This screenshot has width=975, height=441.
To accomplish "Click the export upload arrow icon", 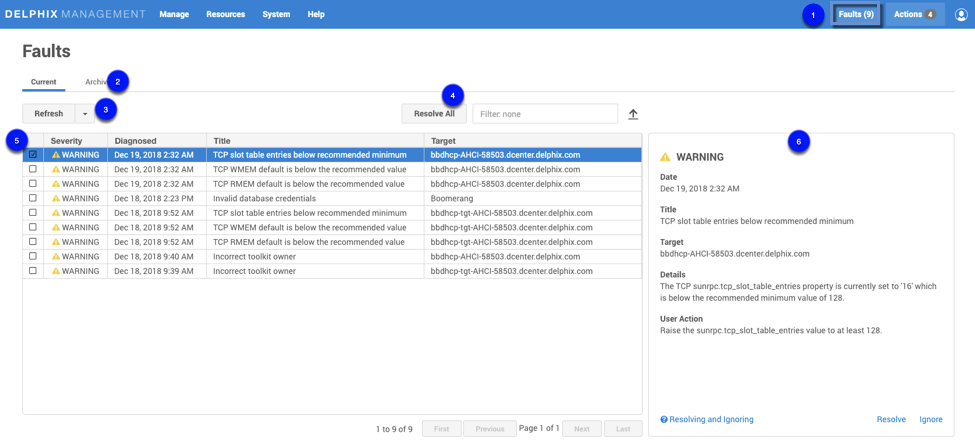I will (x=633, y=114).
